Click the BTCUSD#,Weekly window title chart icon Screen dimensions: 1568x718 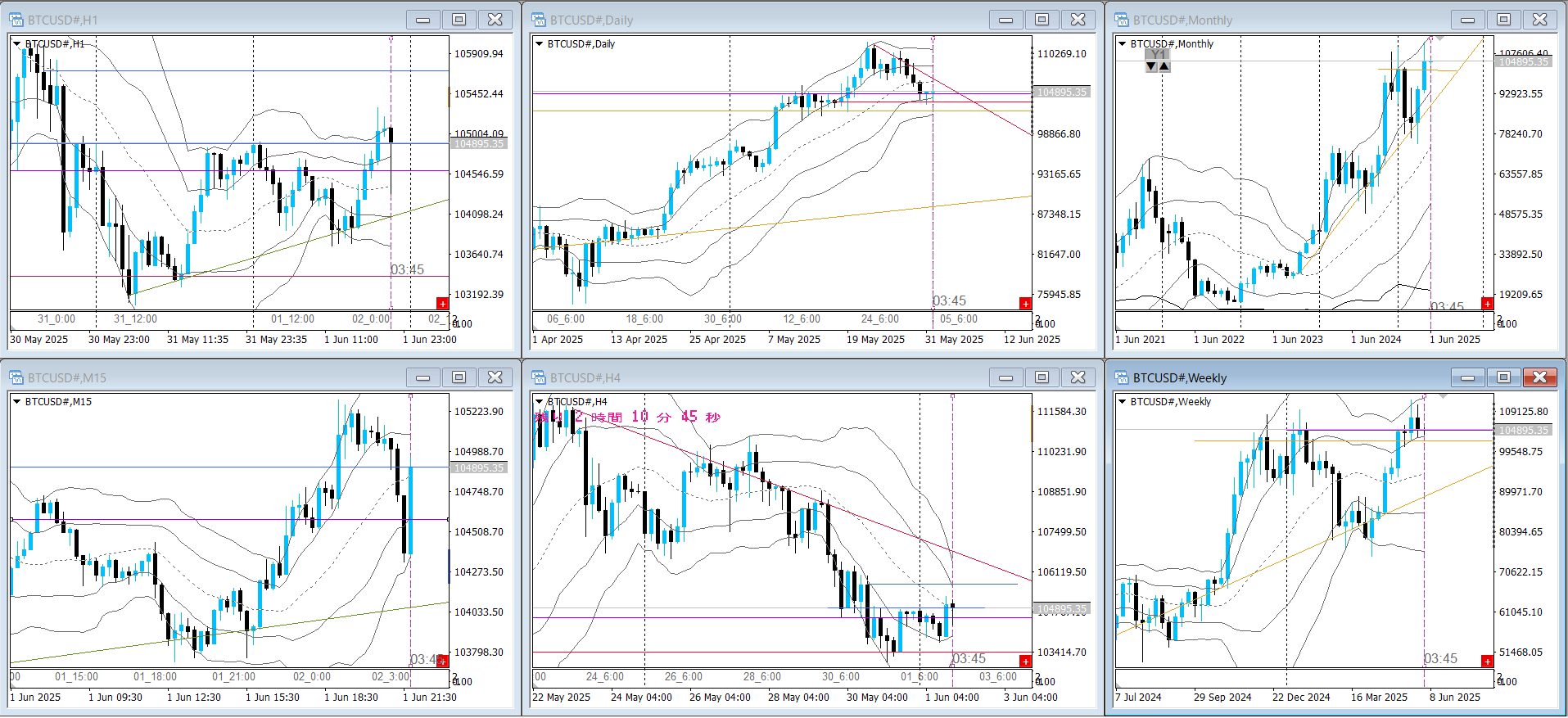[1122, 377]
